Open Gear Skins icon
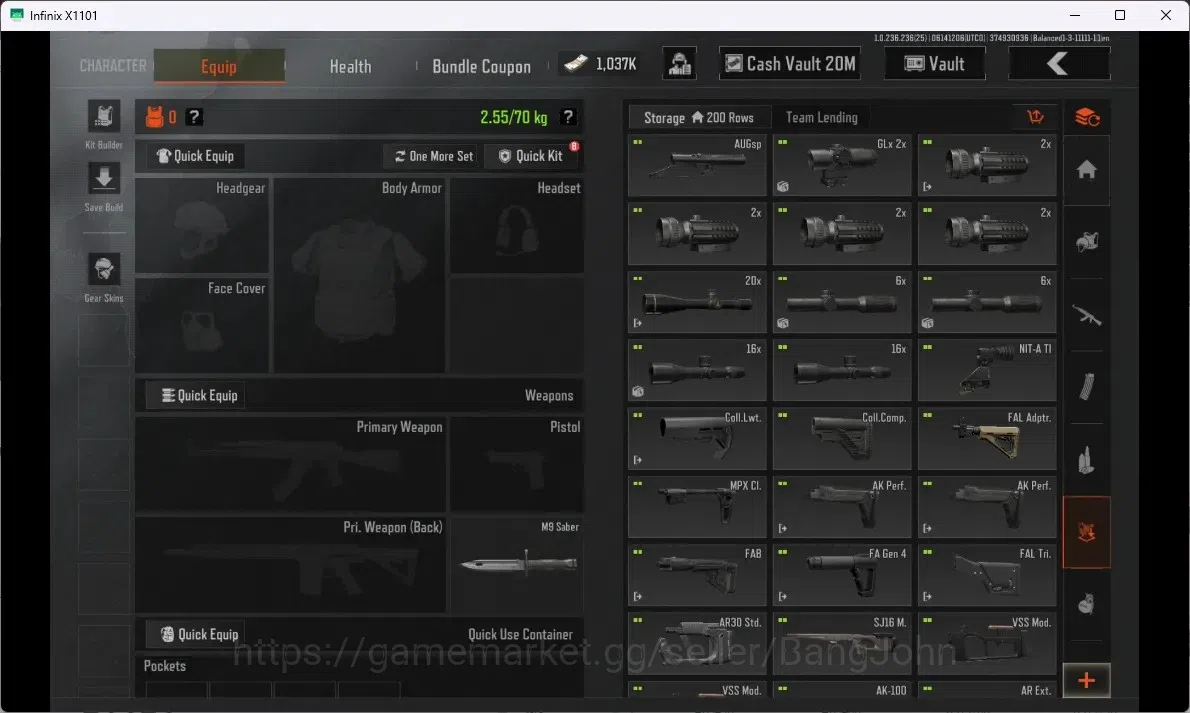 [x=104, y=269]
